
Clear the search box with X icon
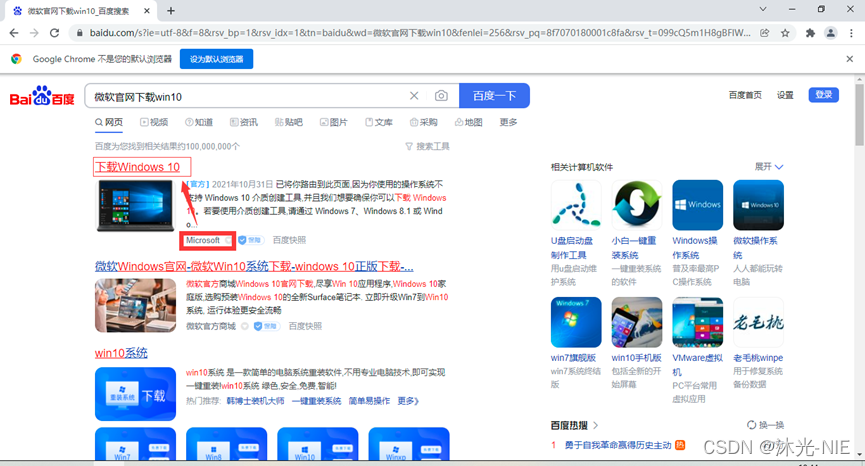pos(414,96)
